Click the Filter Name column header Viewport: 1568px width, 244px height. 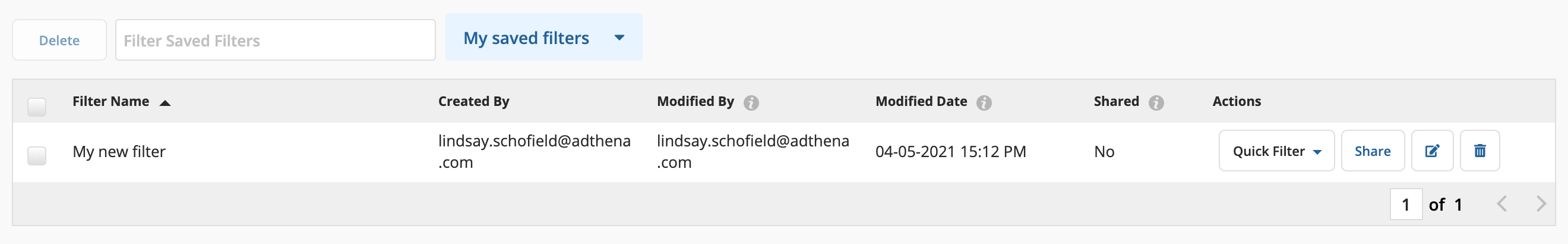pyautogui.click(x=111, y=101)
